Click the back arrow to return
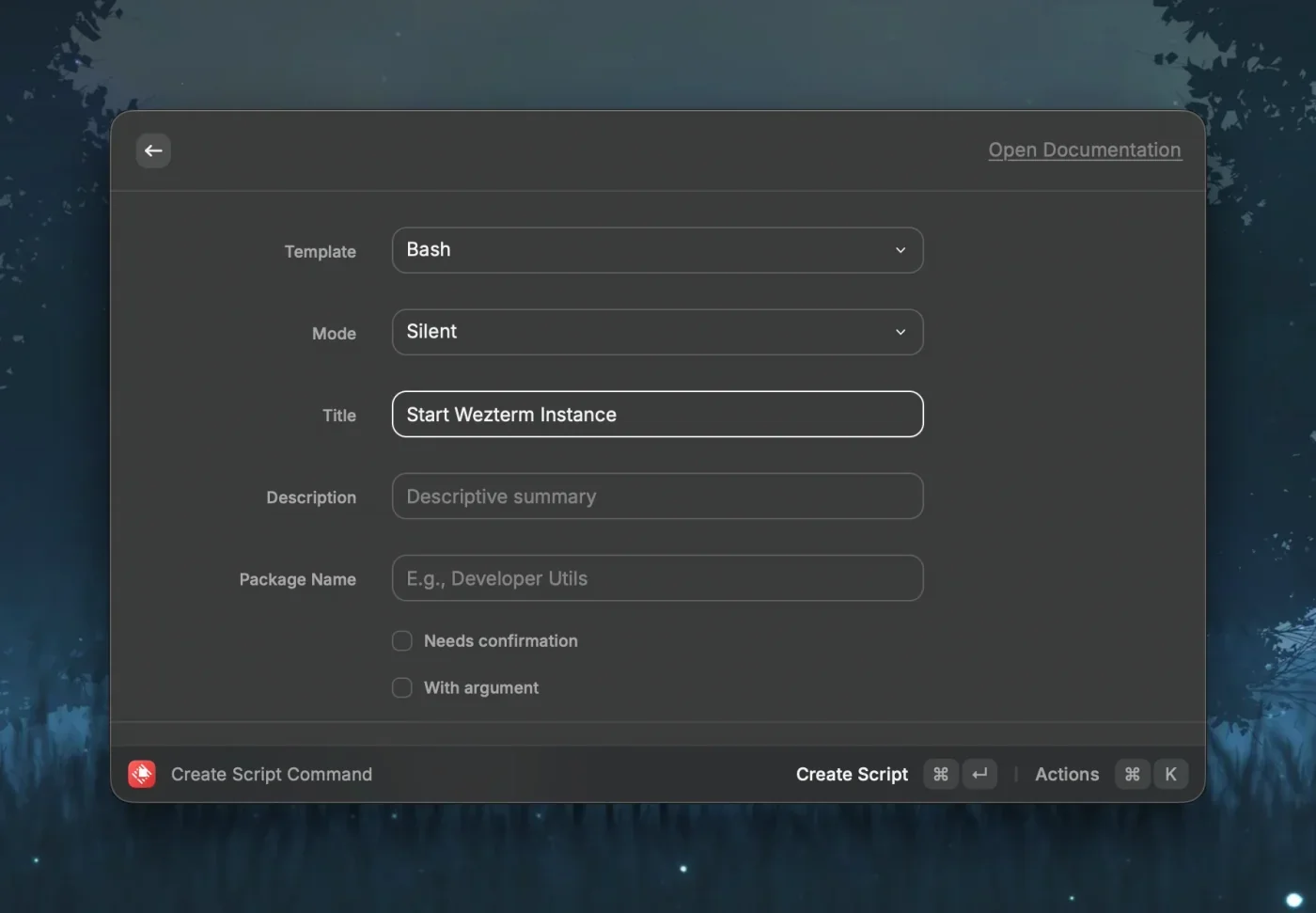 tap(153, 150)
